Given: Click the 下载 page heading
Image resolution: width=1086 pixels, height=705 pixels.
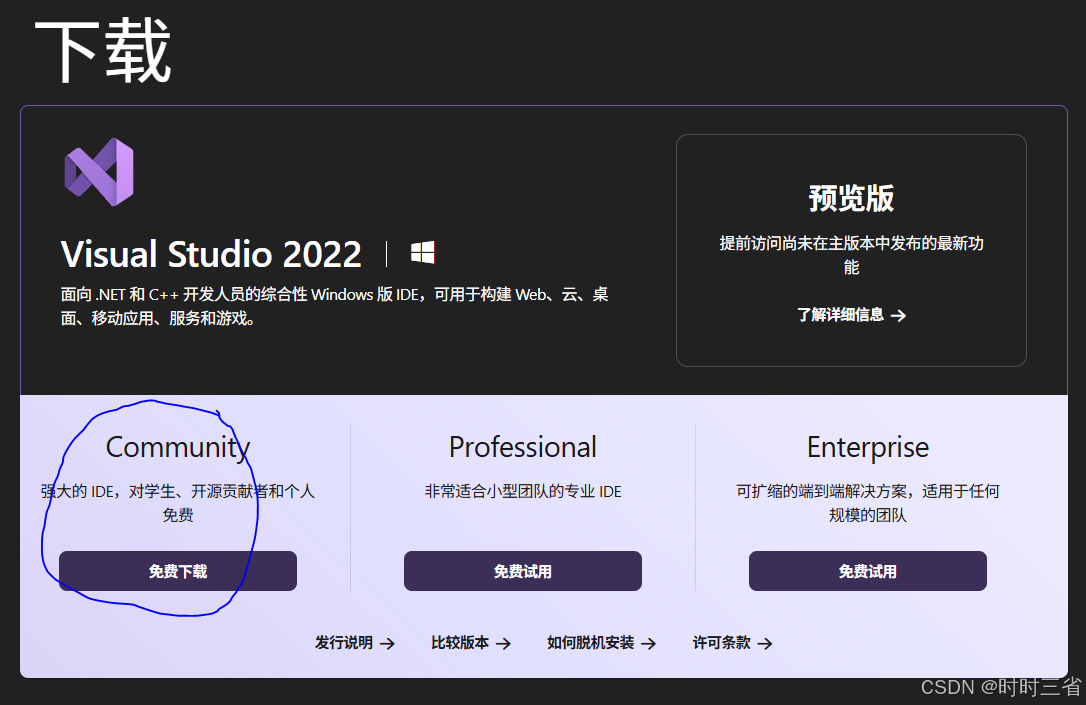Looking at the screenshot, I should (x=103, y=51).
